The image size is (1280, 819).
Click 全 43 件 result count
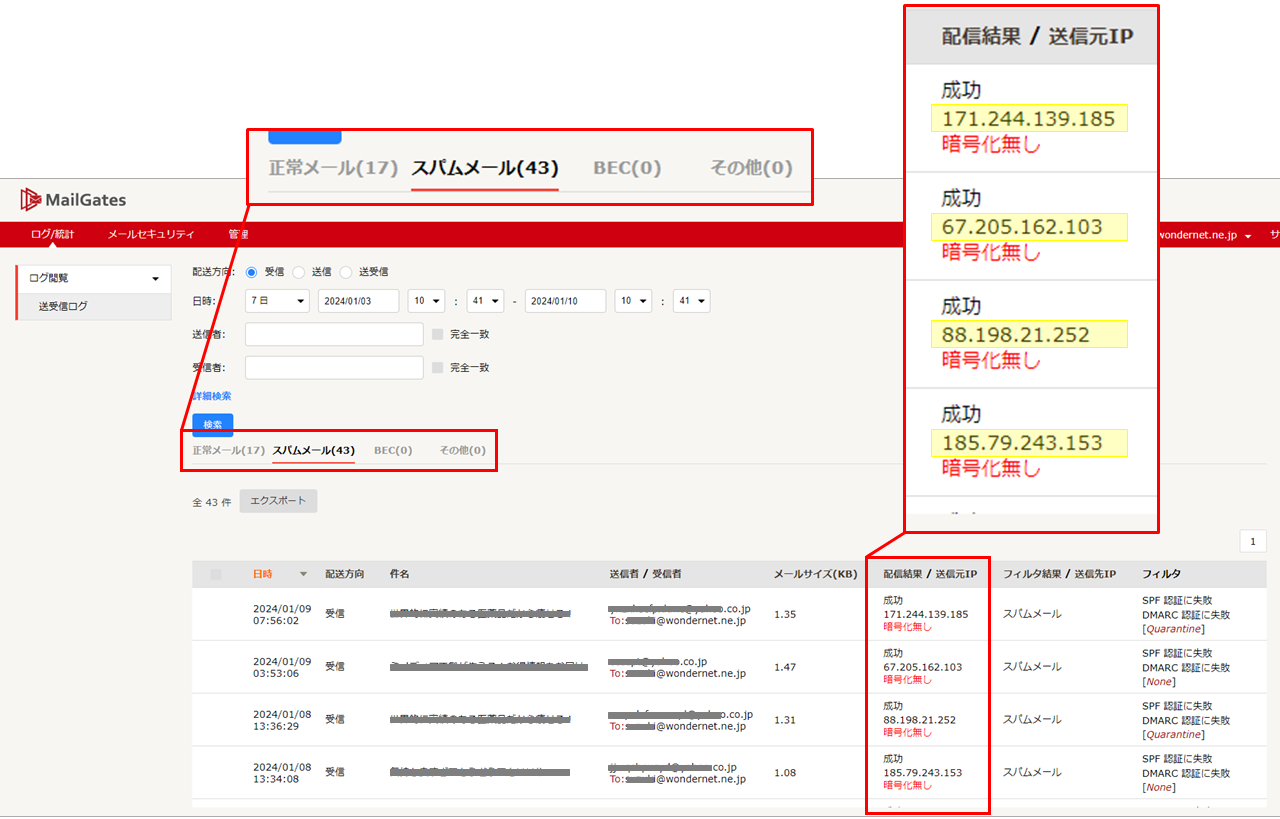pos(212,502)
